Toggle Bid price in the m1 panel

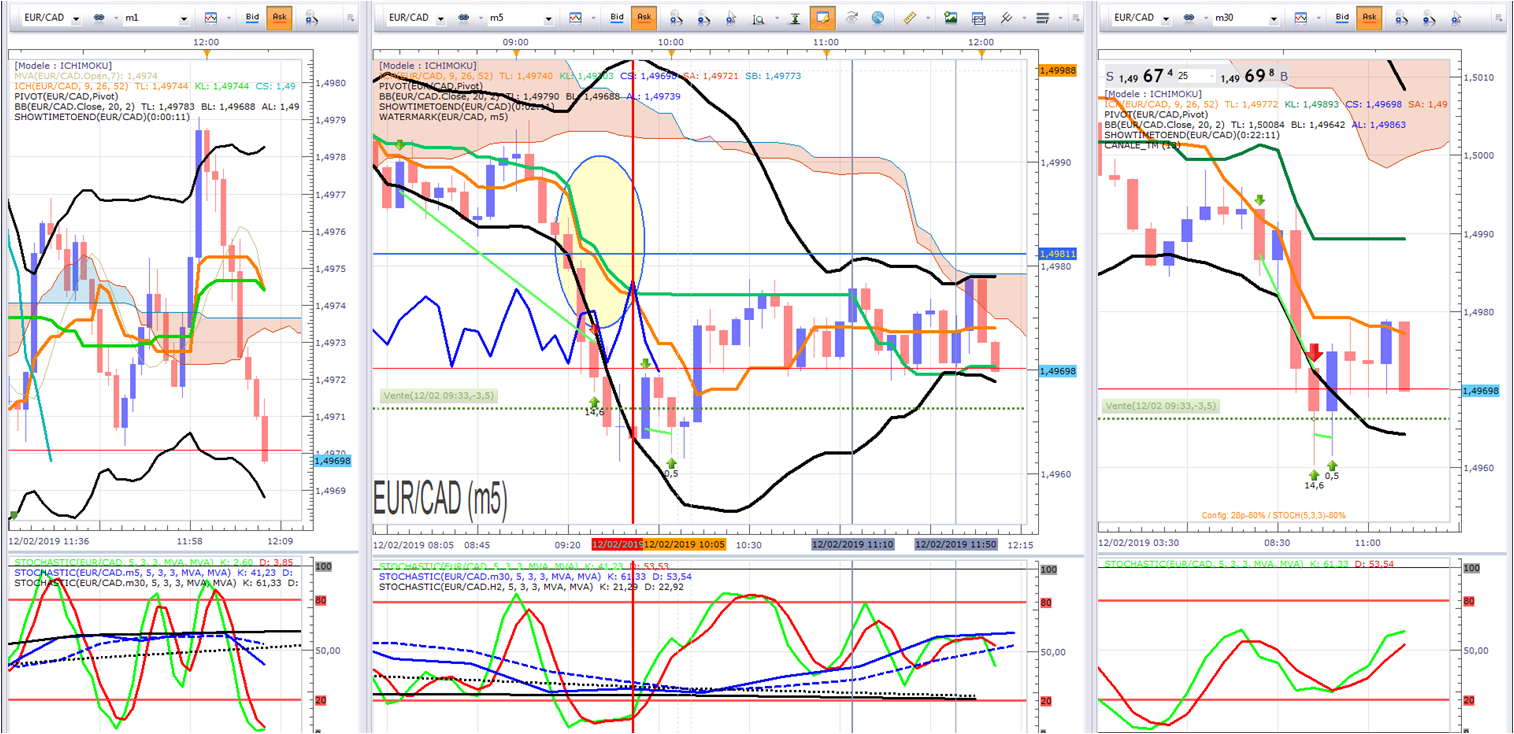[252, 18]
